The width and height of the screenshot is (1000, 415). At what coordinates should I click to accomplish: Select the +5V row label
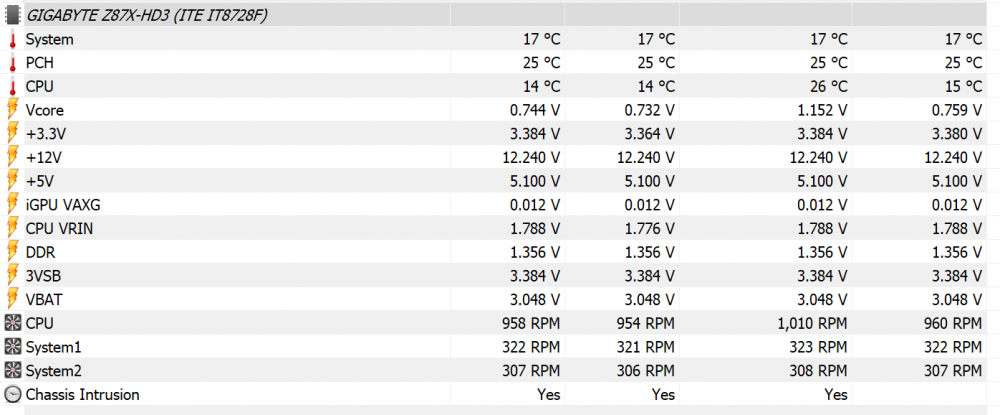(40, 181)
